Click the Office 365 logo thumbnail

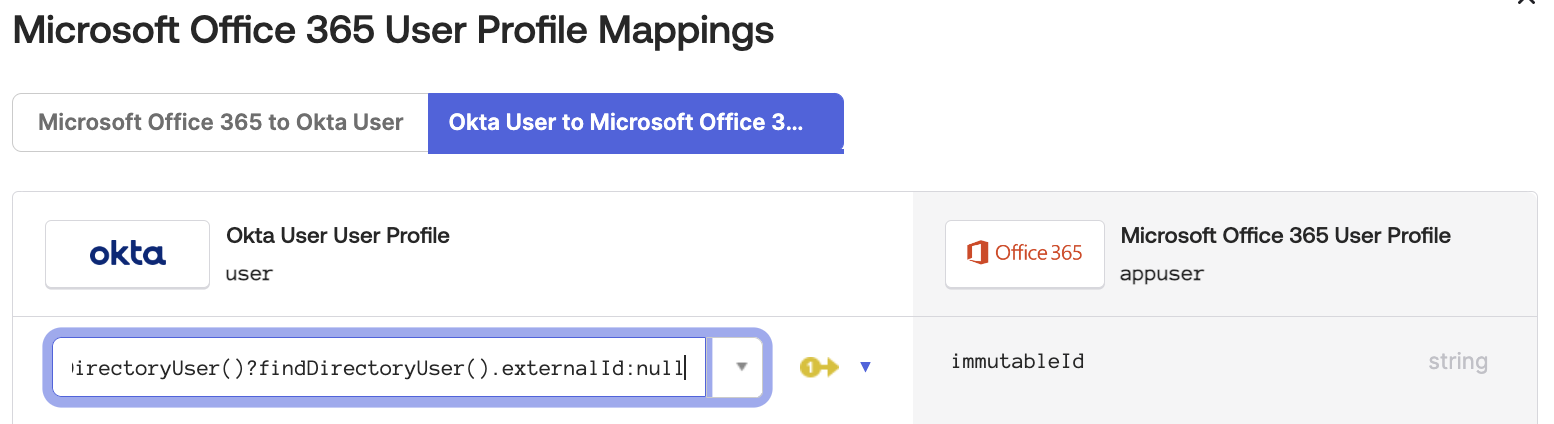[x=1024, y=254]
